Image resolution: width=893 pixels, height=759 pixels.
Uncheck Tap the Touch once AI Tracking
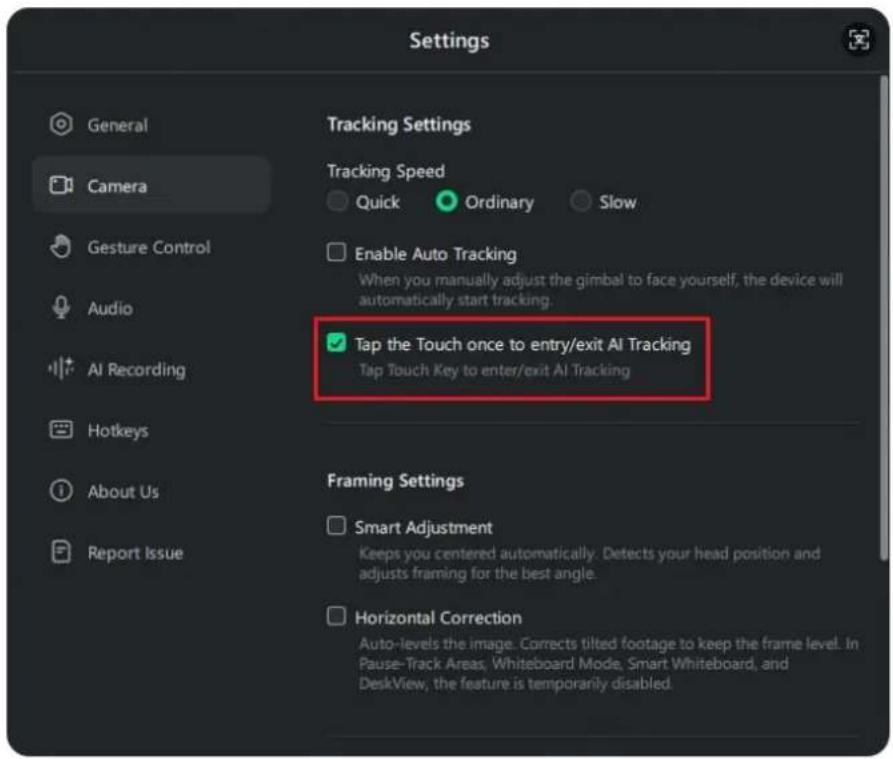pos(336,343)
